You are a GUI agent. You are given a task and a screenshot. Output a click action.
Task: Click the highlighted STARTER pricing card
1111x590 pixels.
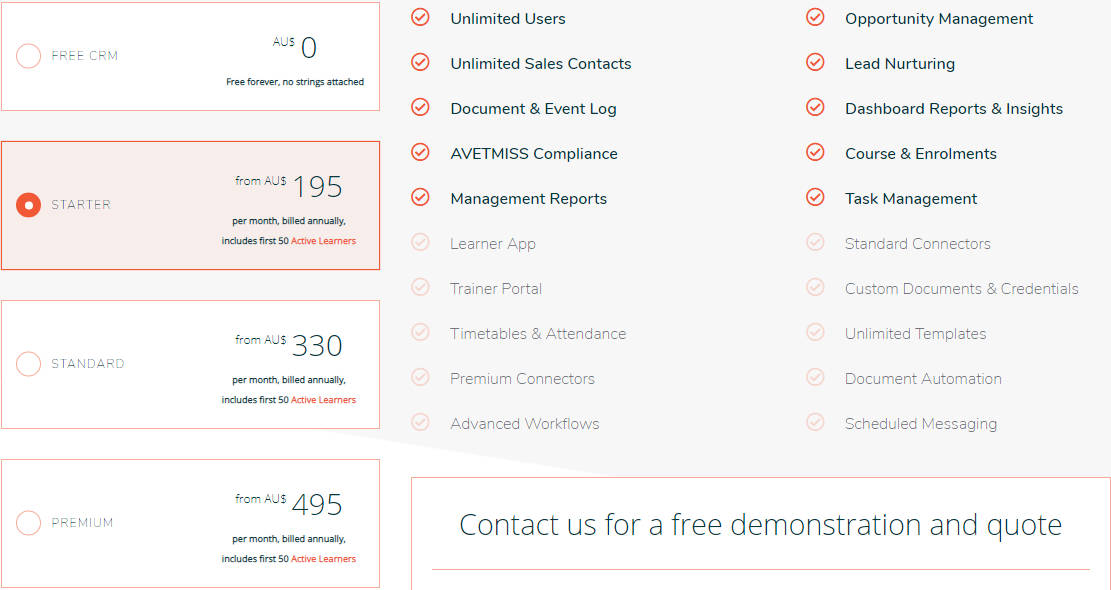pyautogui.click(x=190, y=205)
